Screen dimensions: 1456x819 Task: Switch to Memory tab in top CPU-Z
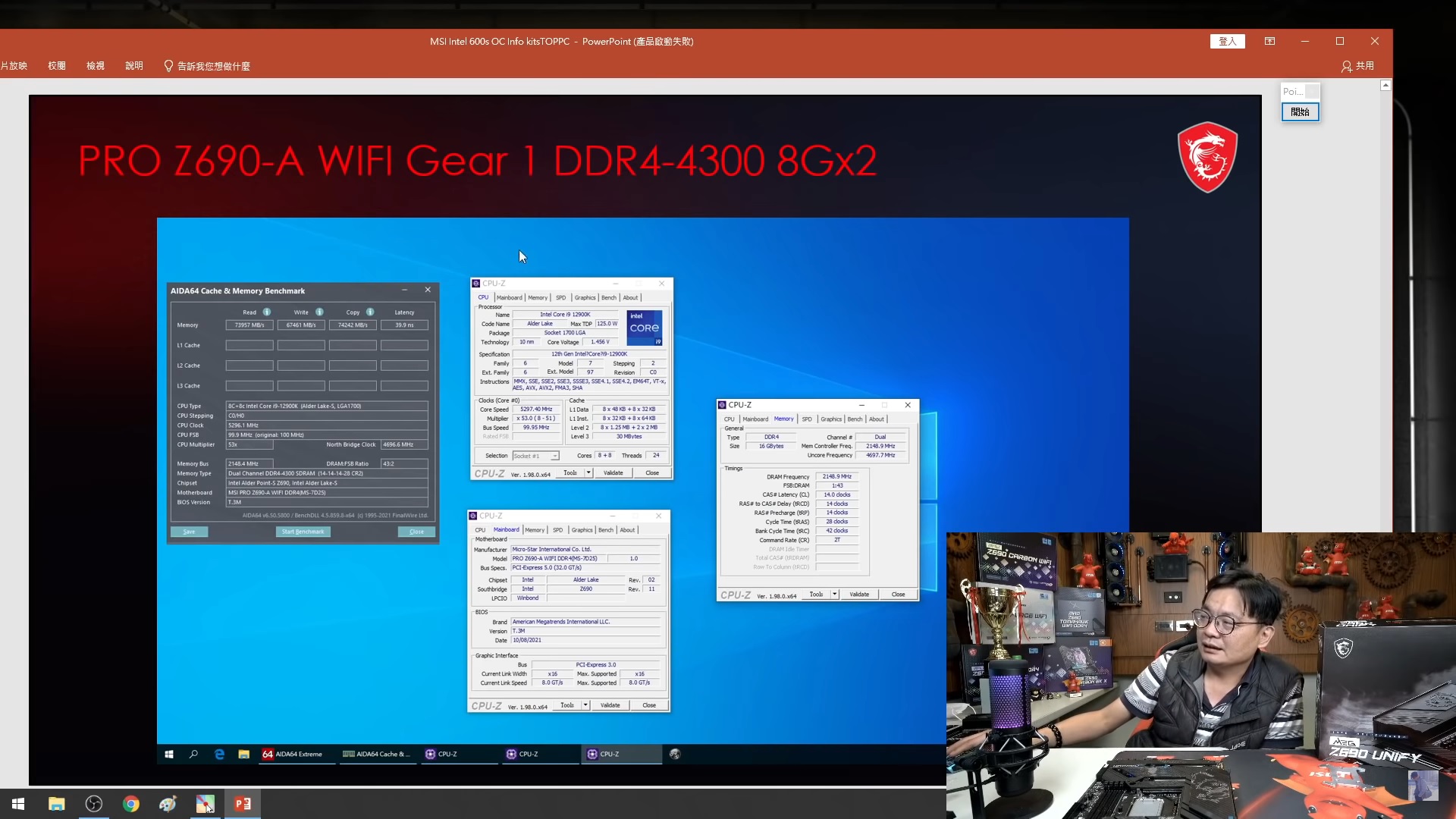pos(538,297)
